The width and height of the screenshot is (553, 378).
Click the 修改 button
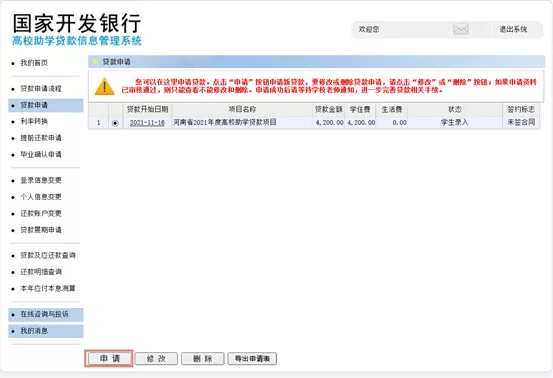(x=156, y=359)
